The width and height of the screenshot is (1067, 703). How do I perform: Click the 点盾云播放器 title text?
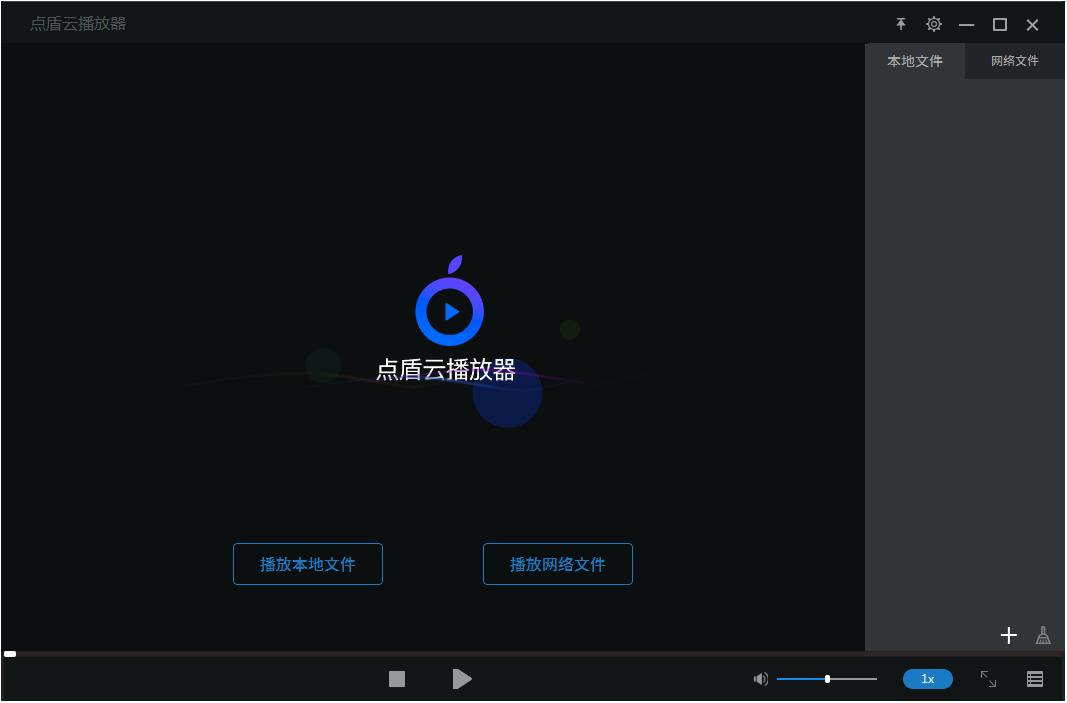(78, 23)
